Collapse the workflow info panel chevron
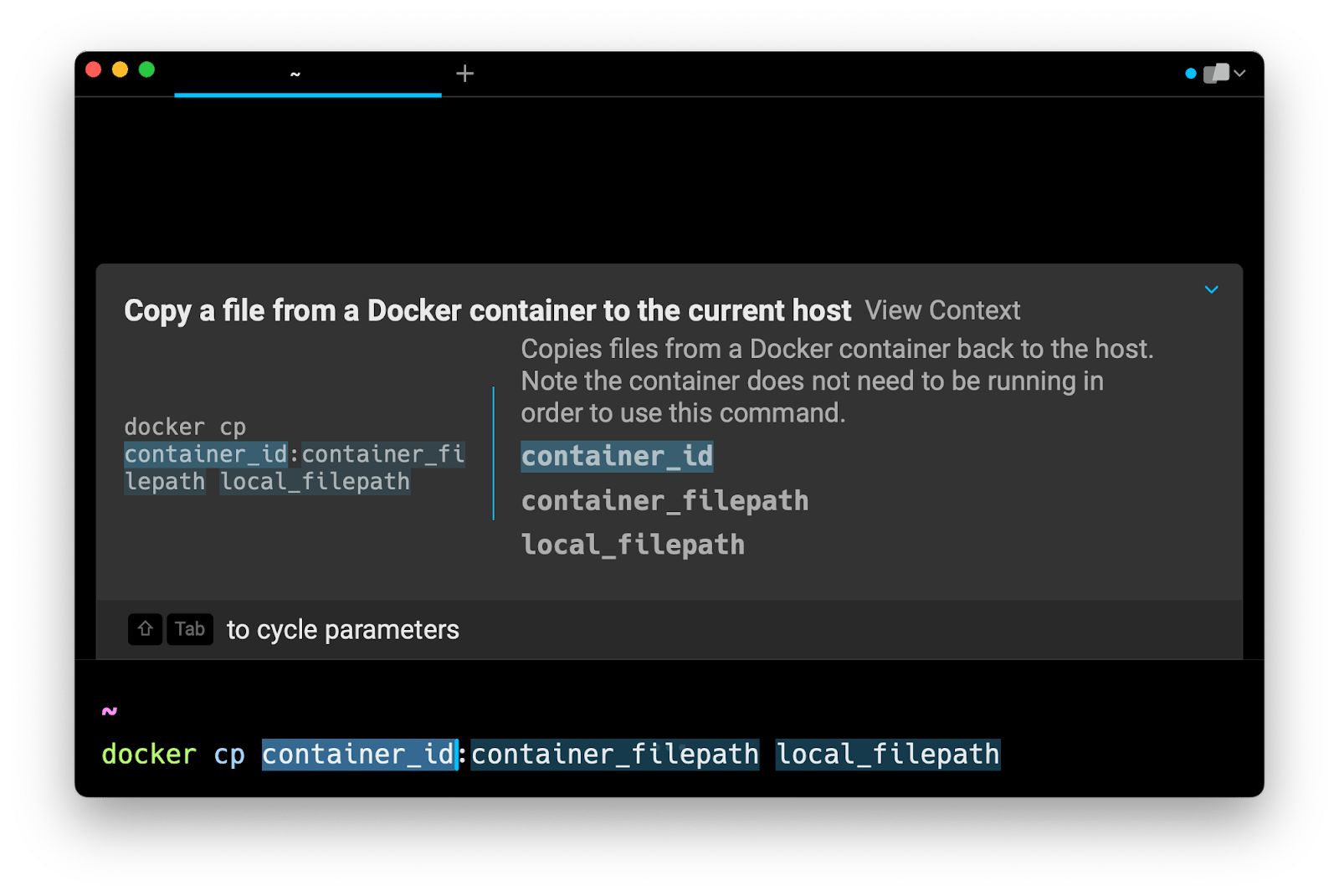The image size is (1339, 896). coord(1211,289)
